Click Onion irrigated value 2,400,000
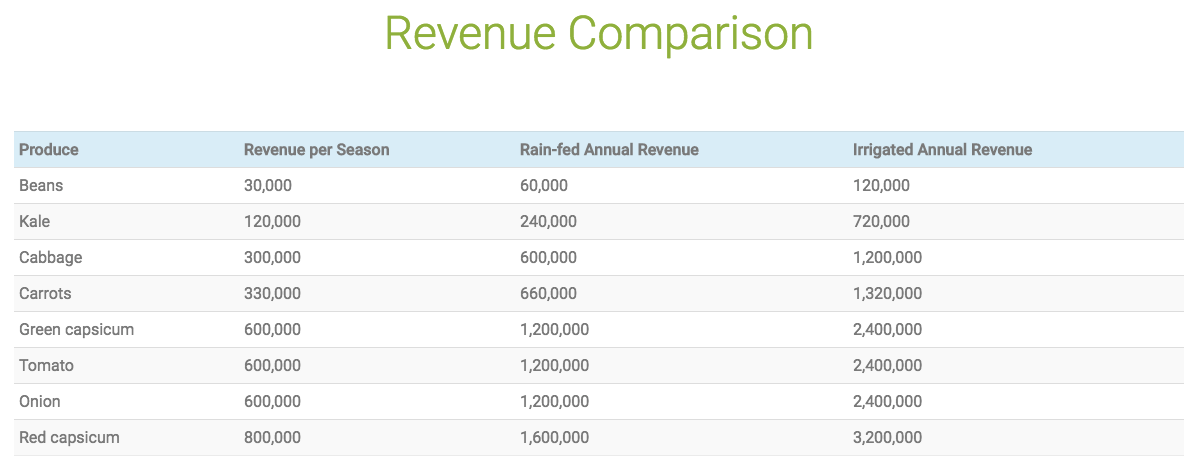Image resolution: width=1193 pixels, height=462 pixels. tap(888, 401)
